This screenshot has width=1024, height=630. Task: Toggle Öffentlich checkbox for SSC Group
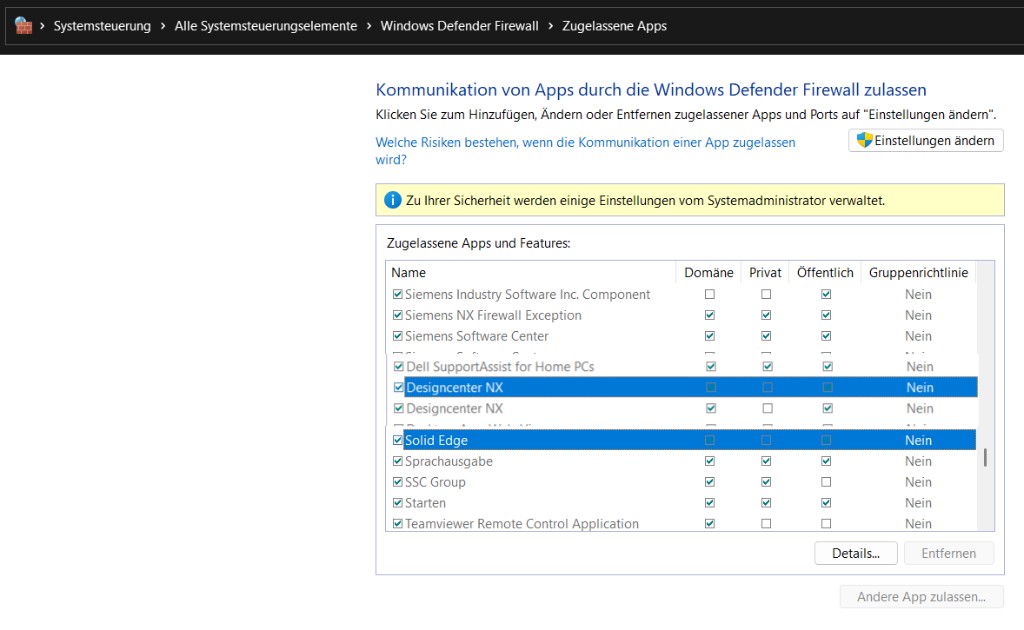(x=826, y=482)
